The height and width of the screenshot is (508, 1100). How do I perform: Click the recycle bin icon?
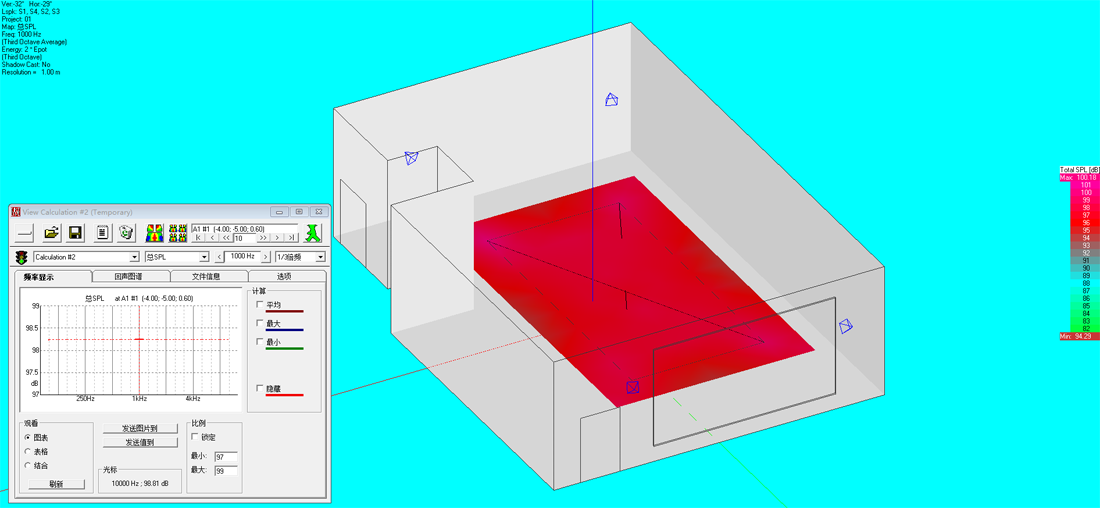(x=126, y=233)
